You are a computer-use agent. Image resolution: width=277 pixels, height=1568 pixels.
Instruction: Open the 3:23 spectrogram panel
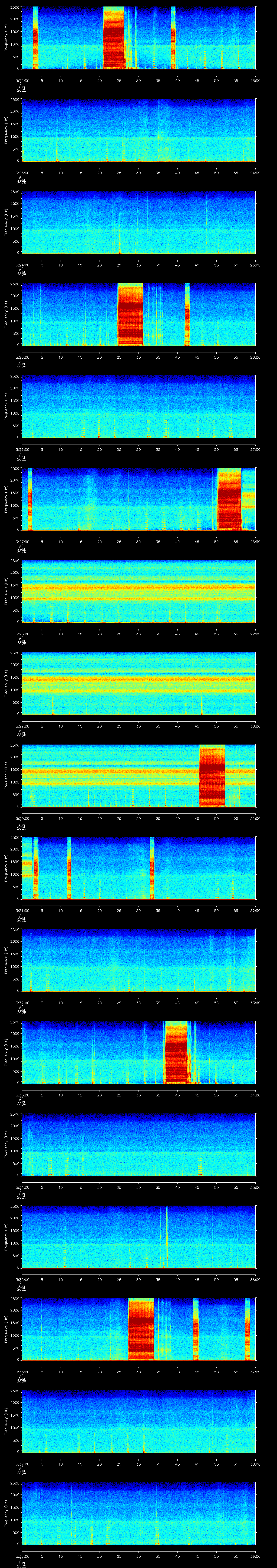pyautogui.click(x=138, y=130)
